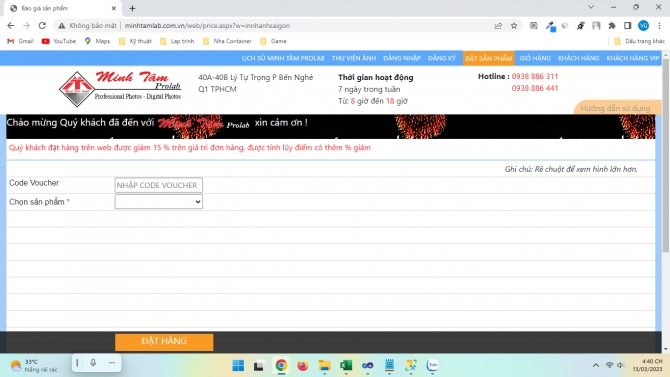Toggle browser side panel icon
Image resolution: width=670 pixels, height=377 pixels.
pyautogui.click(x=628, y=26)
